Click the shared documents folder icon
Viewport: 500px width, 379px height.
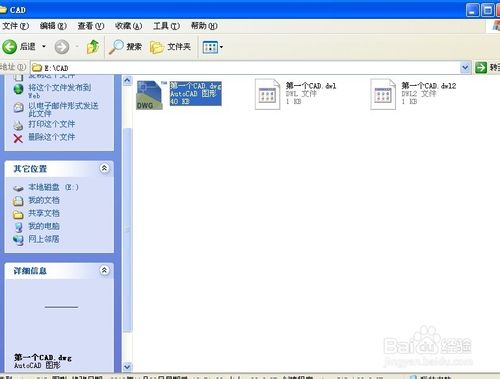point(18,214)
